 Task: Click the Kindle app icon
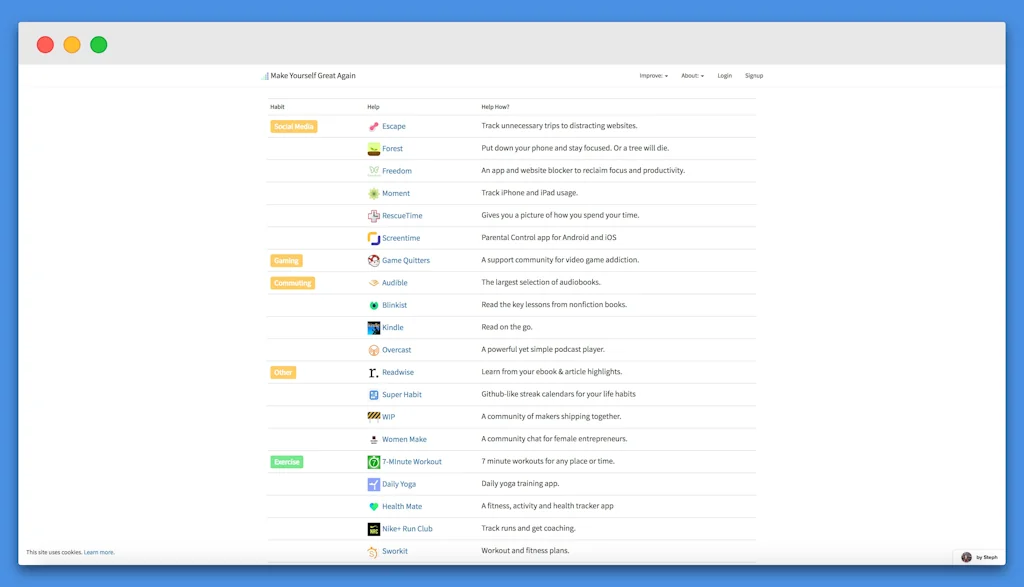pyautogui.click(x=373, y=328)
